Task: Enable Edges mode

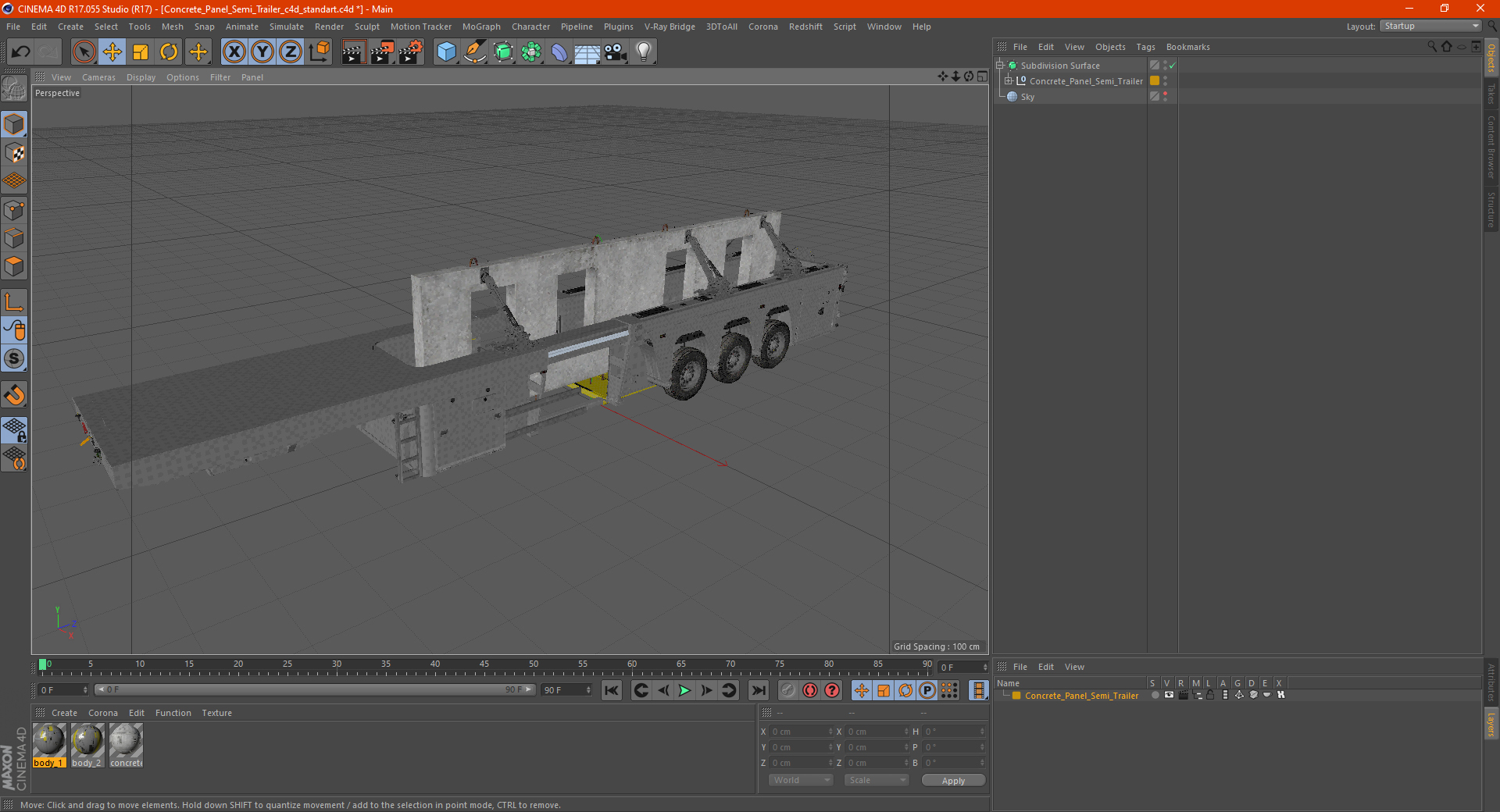Action: (x=15, y=238)
